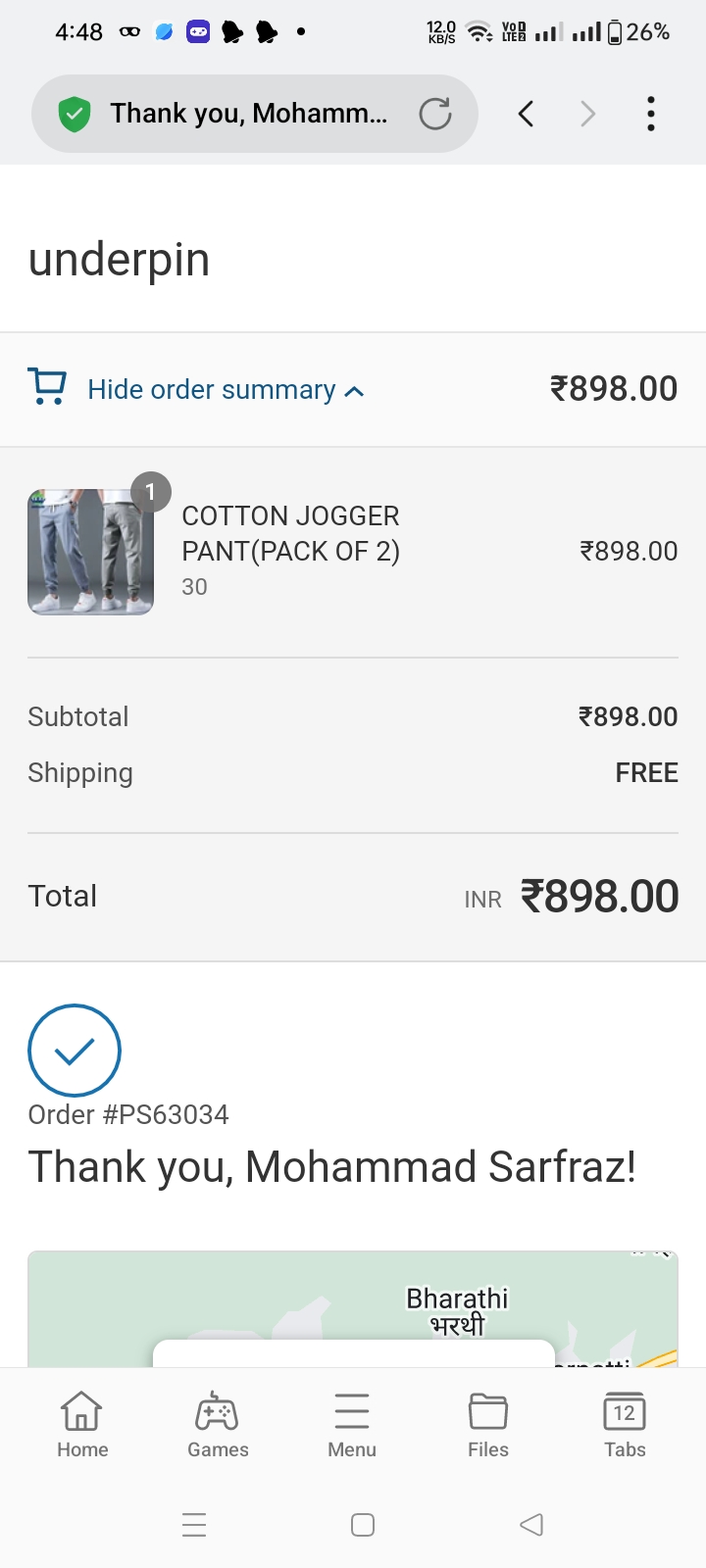The width and height of the screenshot is (706, 1568).
Task: Open the three-dot browser options menu
Action: (651, 115)
